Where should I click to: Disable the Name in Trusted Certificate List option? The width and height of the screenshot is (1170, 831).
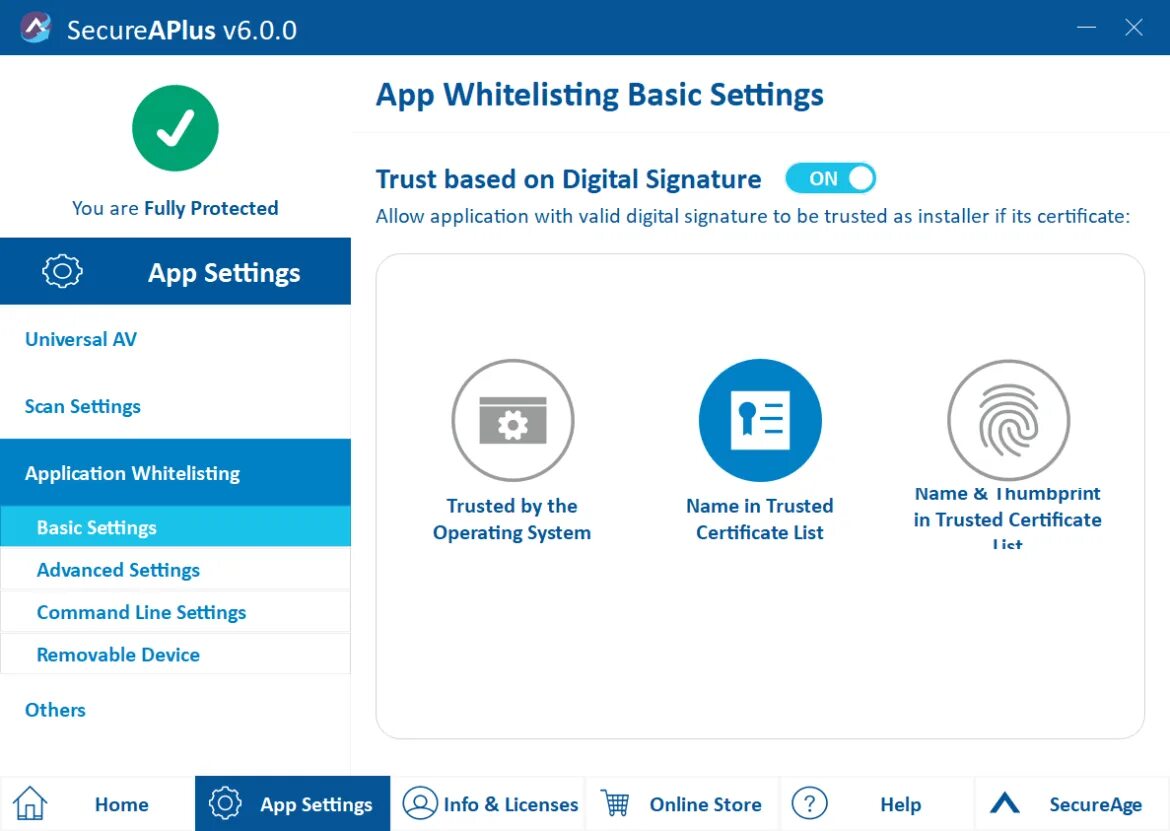click(760, 420)
